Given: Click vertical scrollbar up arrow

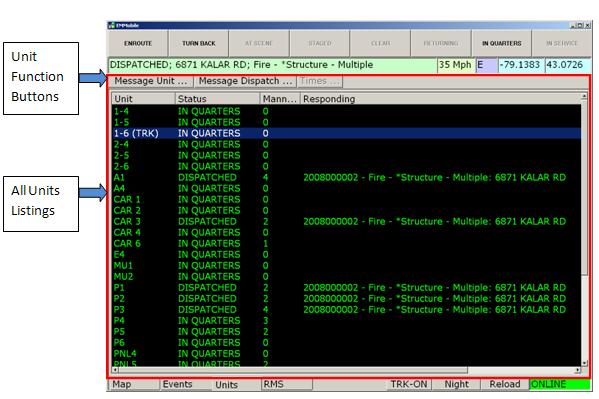Looking at the screenshot, I should (584, 96).
